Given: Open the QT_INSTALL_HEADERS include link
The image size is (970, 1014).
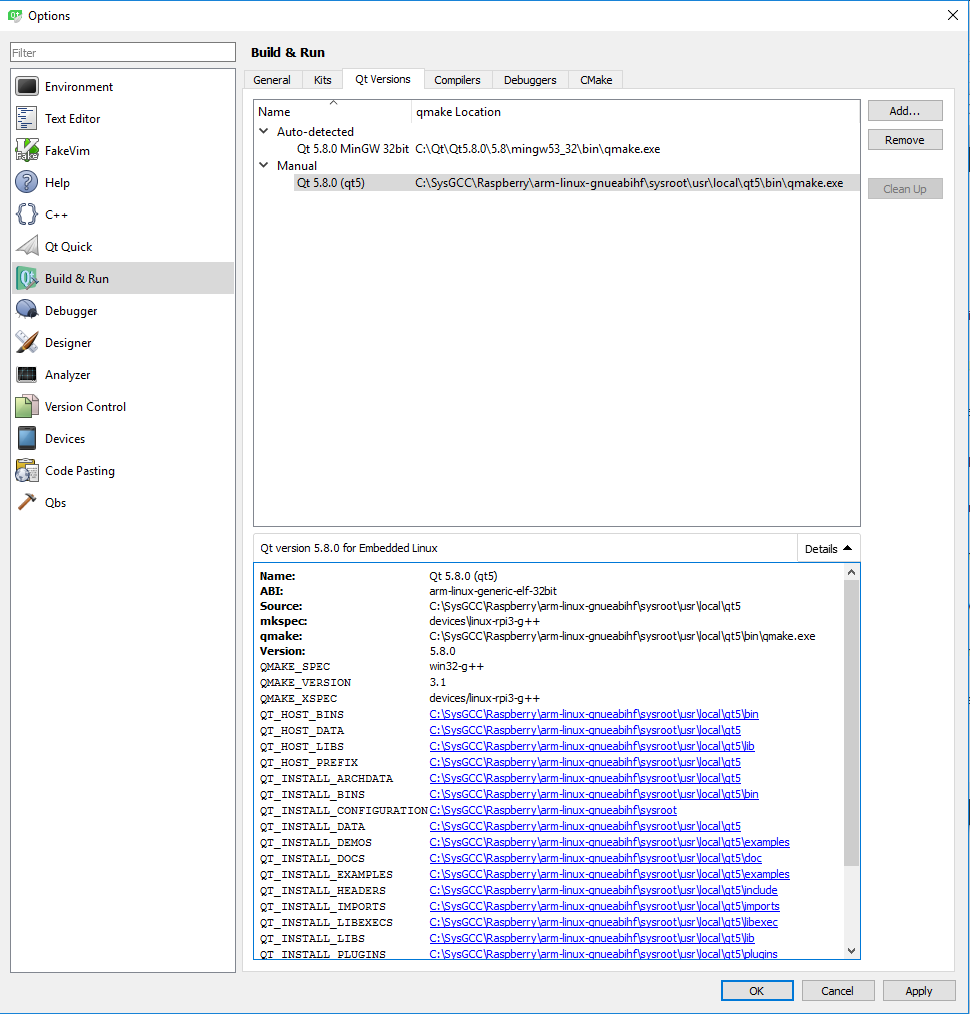Looking at the screenshot, I should pos(603,890).
